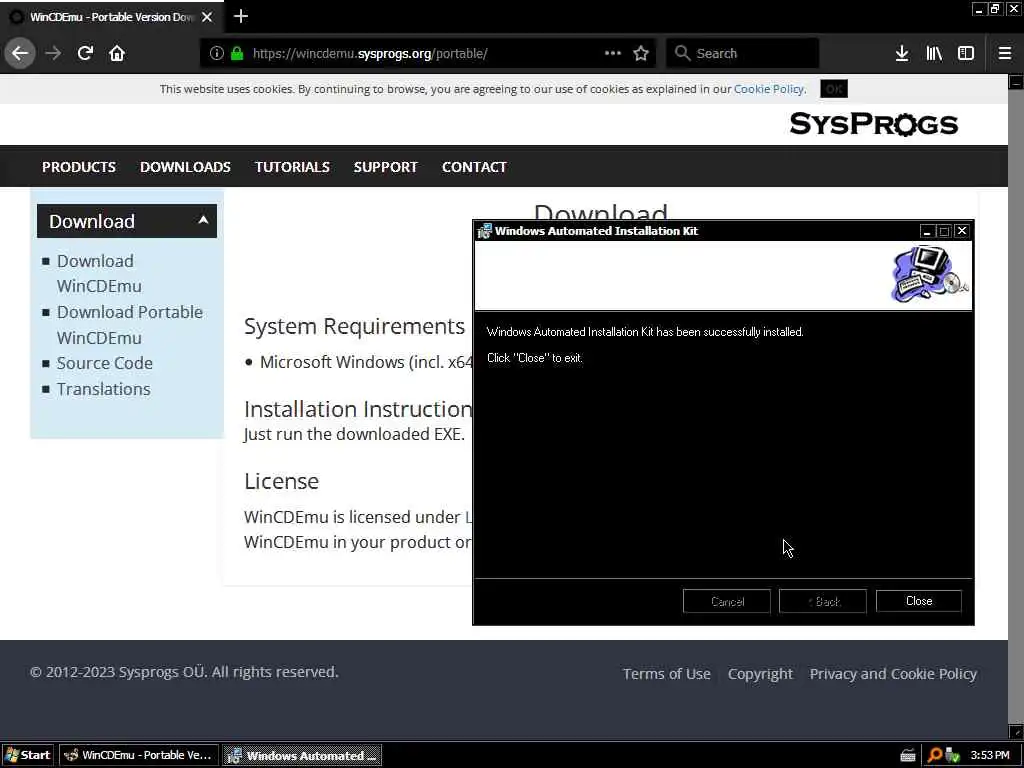Select Windows Automated taskbar button
Viewport: 1024px width, 768px height.
pos(302,756)
